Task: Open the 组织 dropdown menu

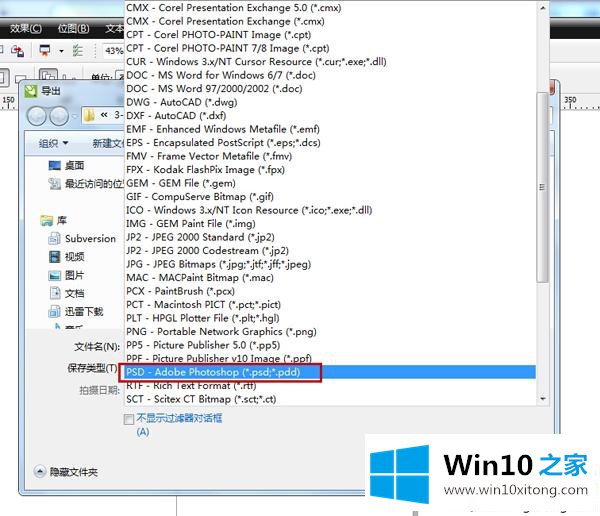Action: (53, 144)
